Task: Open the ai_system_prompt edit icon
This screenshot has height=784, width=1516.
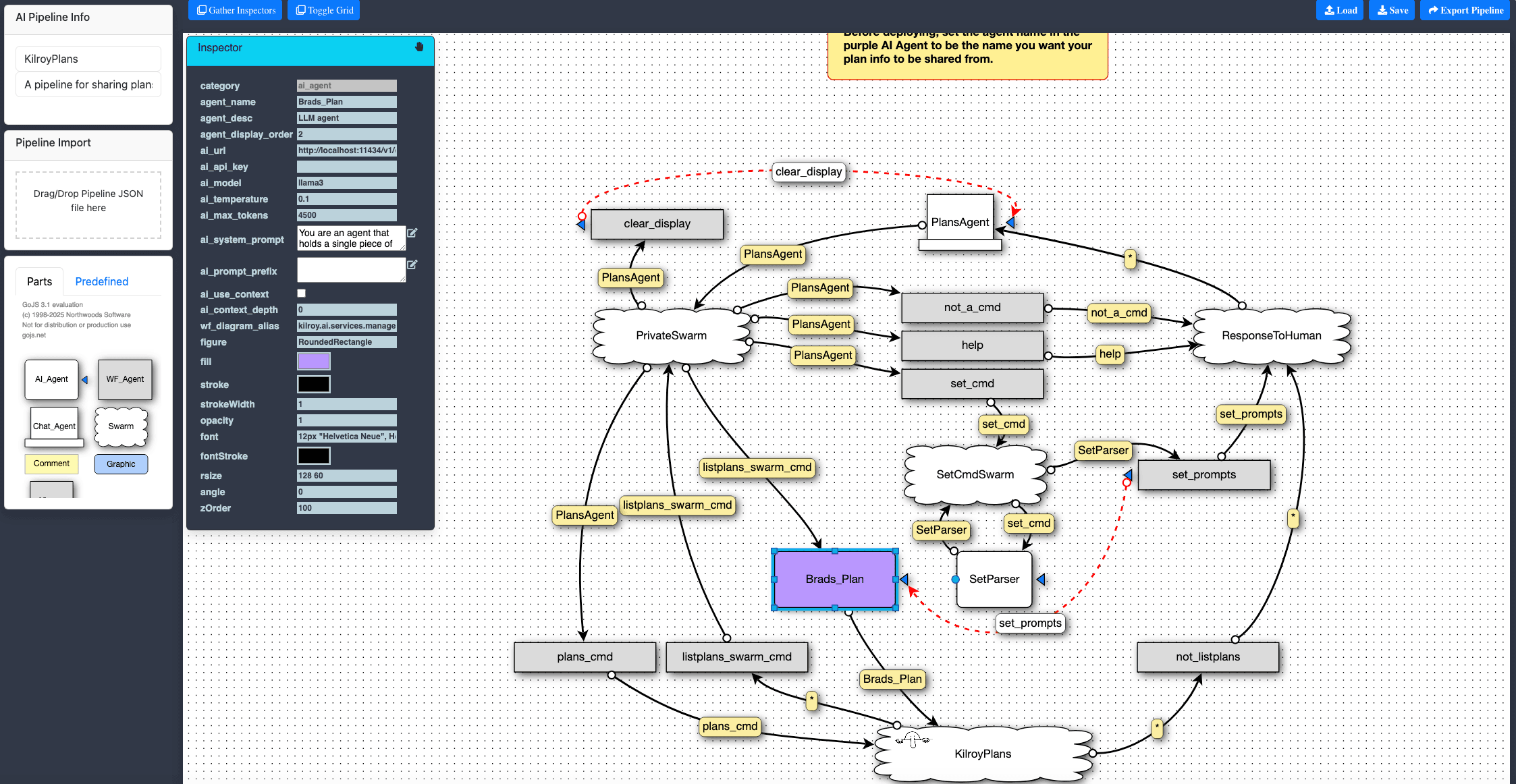Action: click(x=412, y=233)
